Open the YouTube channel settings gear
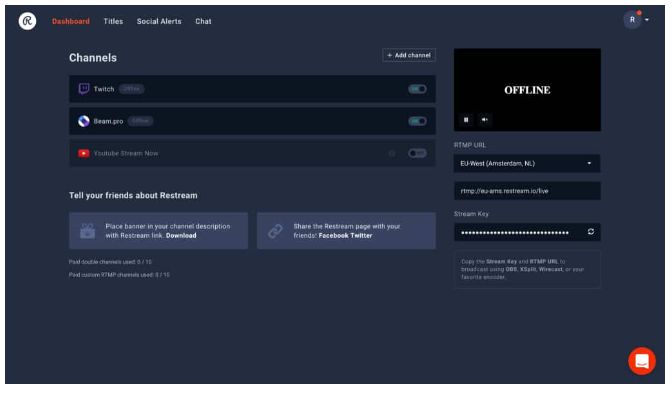 pos(392,153)
